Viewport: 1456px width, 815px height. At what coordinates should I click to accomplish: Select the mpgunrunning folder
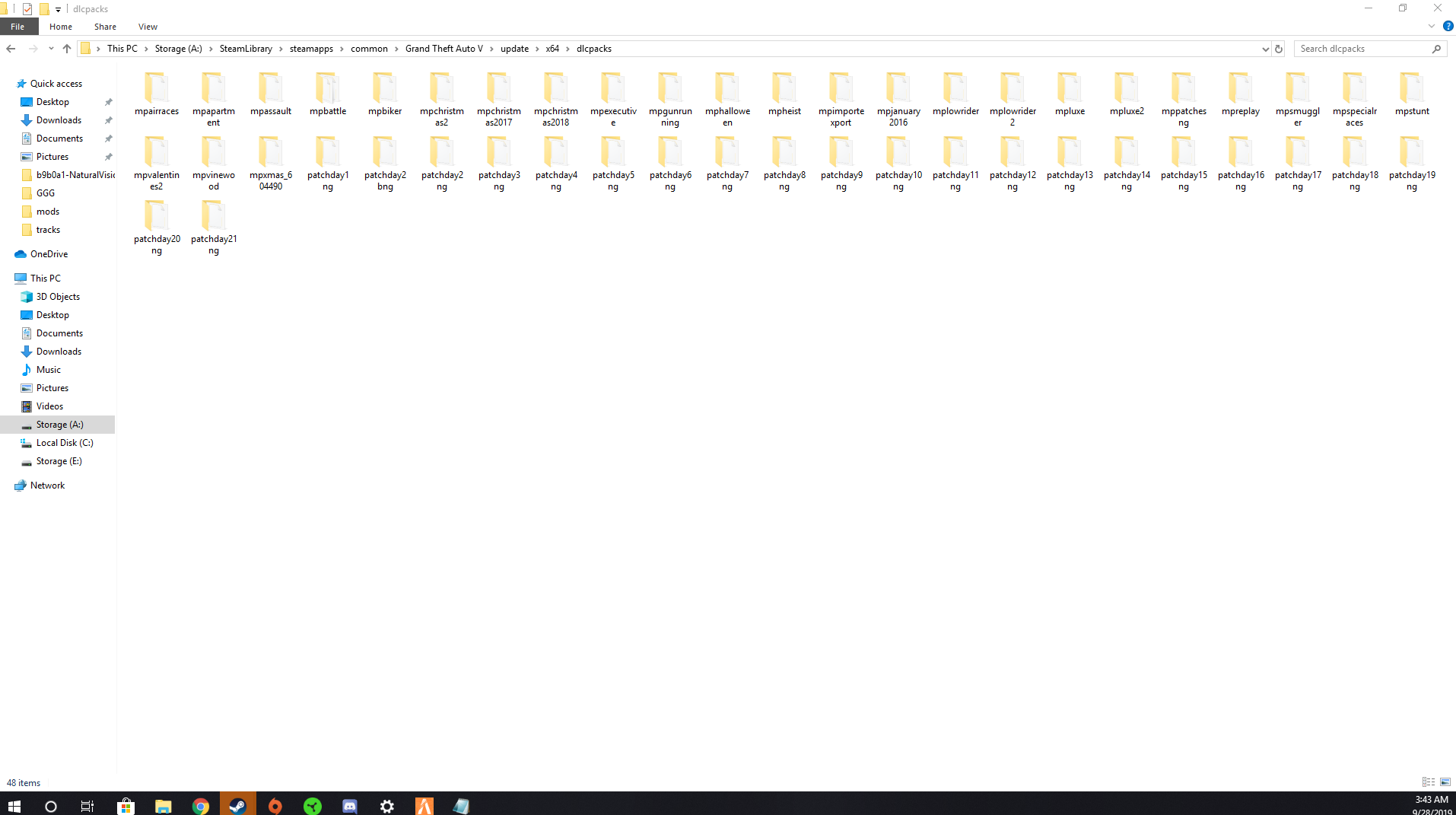pyautogui.click(x=670, y=99)
